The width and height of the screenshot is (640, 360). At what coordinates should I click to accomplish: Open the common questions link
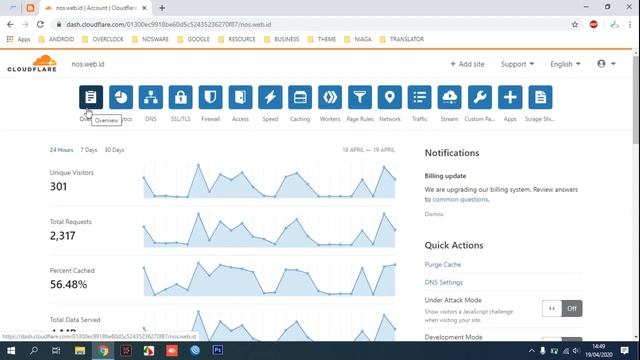tap(460, 199)
